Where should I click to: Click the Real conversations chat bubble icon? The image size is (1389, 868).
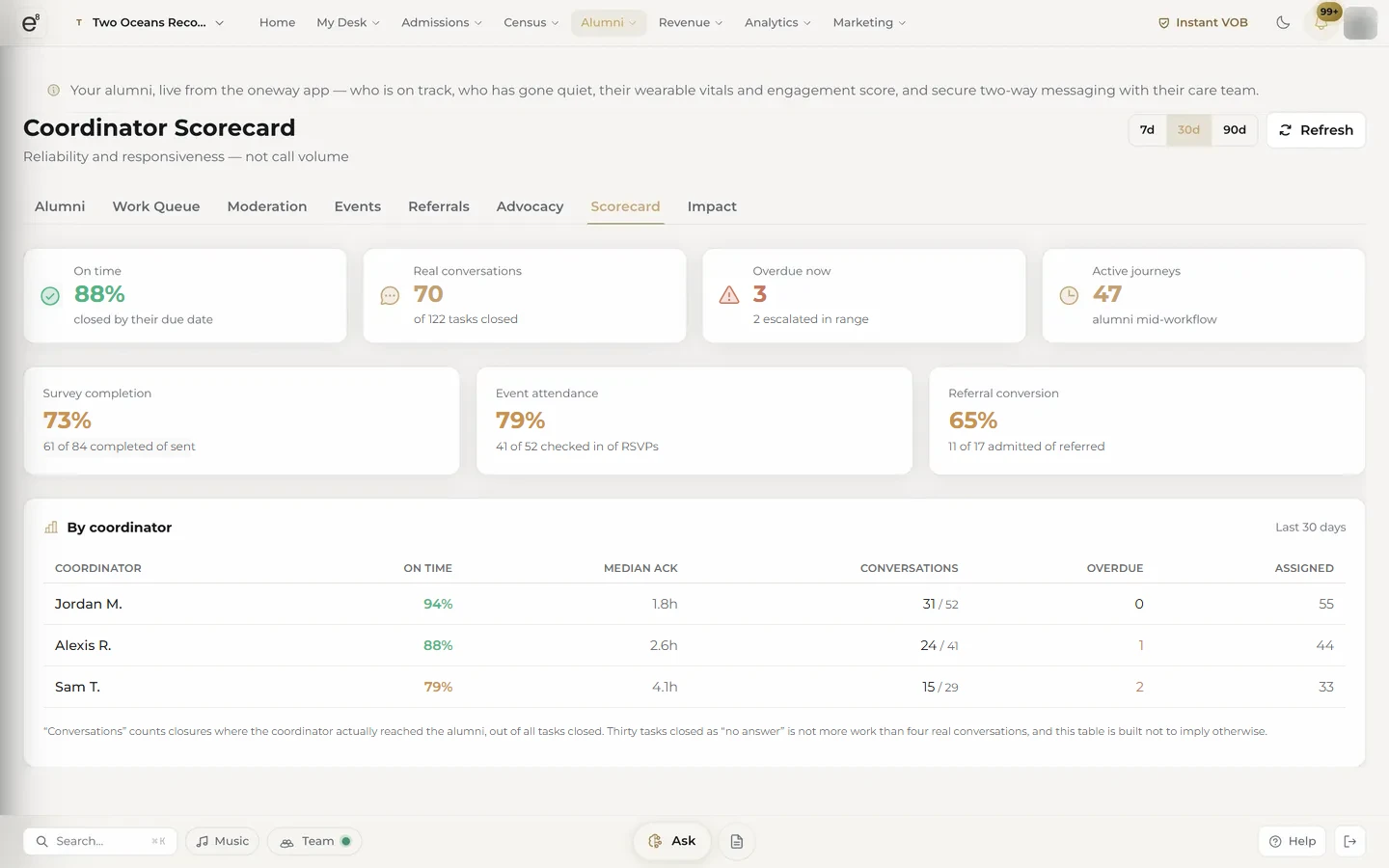coord(390,296)
